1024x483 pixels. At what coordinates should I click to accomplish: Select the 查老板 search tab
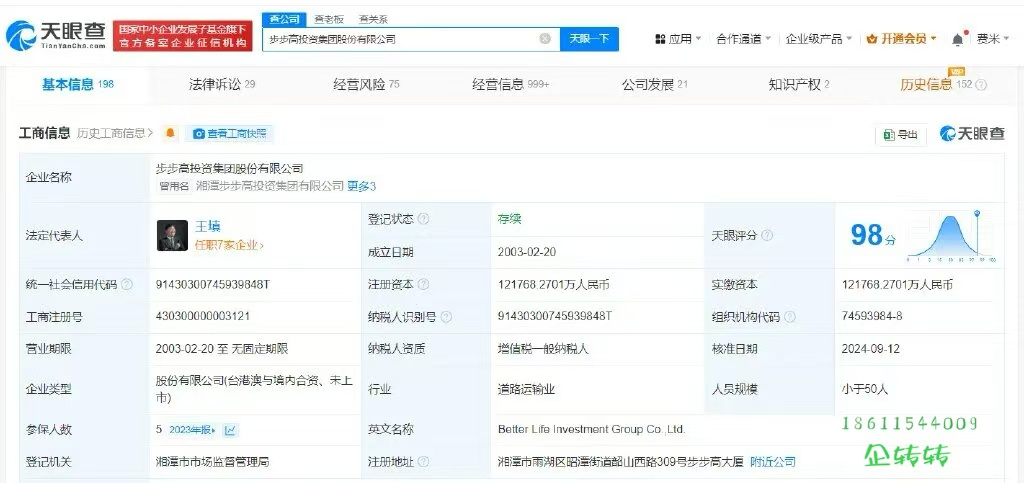tap(328, 20)
